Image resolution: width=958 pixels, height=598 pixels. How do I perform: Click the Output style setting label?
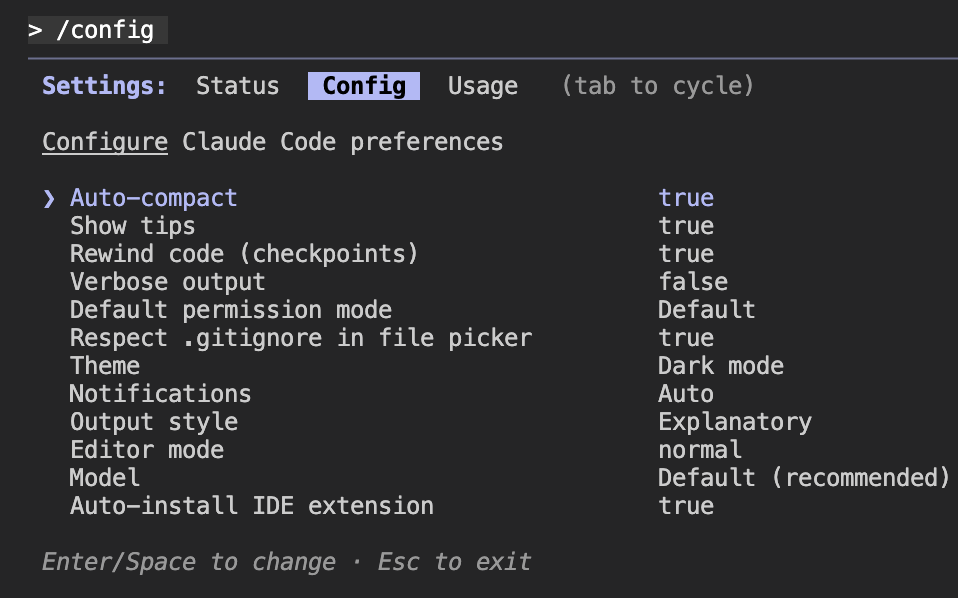(153, 422)
